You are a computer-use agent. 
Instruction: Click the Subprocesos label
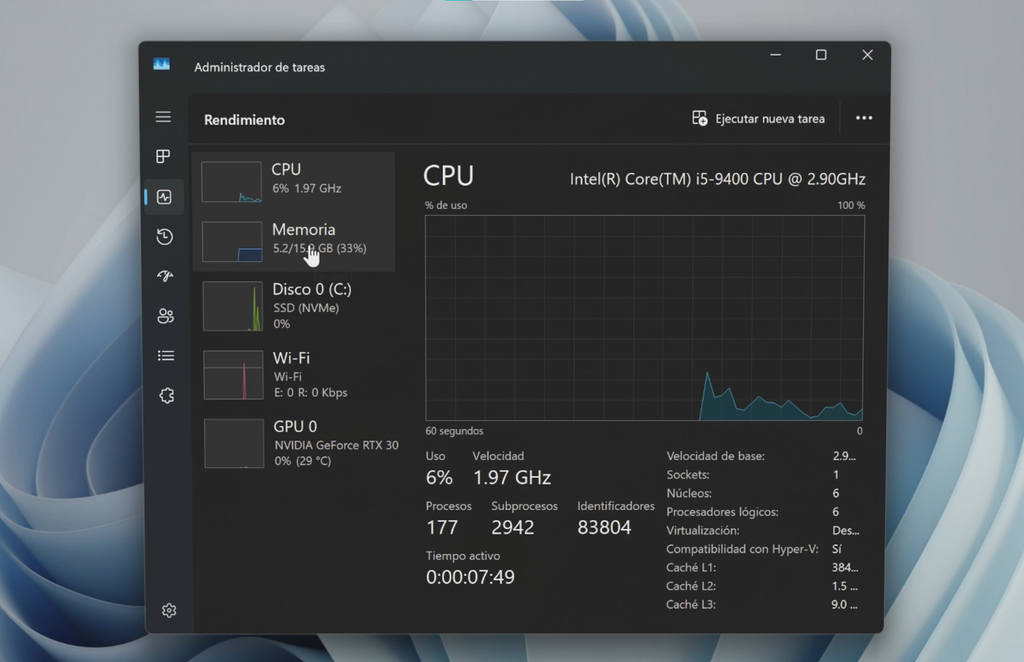point(524,506)
